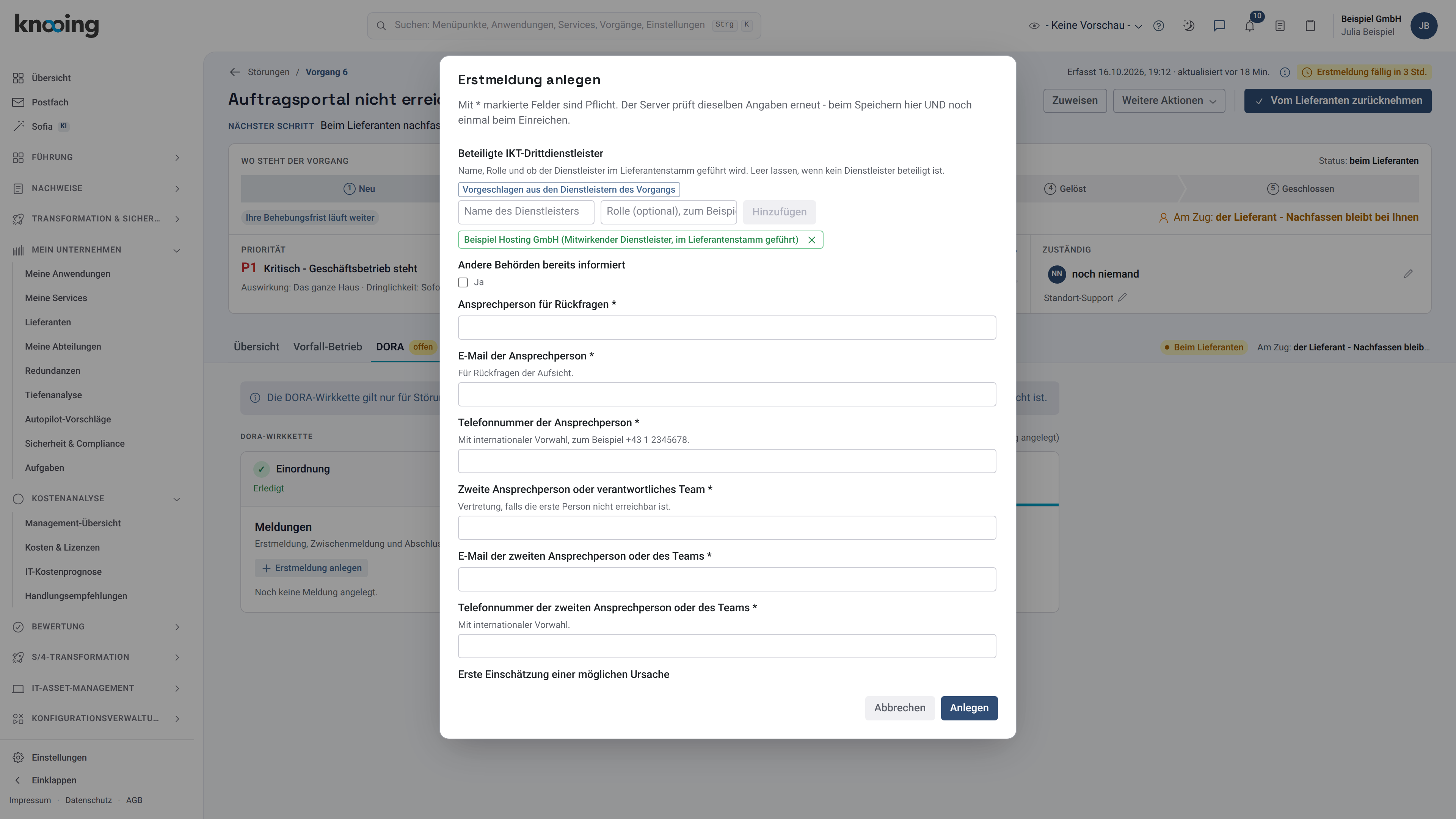Image resolution: width=1456 pixels, height=819 pixels.
Task: Click Datenschutz footer link
Action: click(x=88, y=800)
